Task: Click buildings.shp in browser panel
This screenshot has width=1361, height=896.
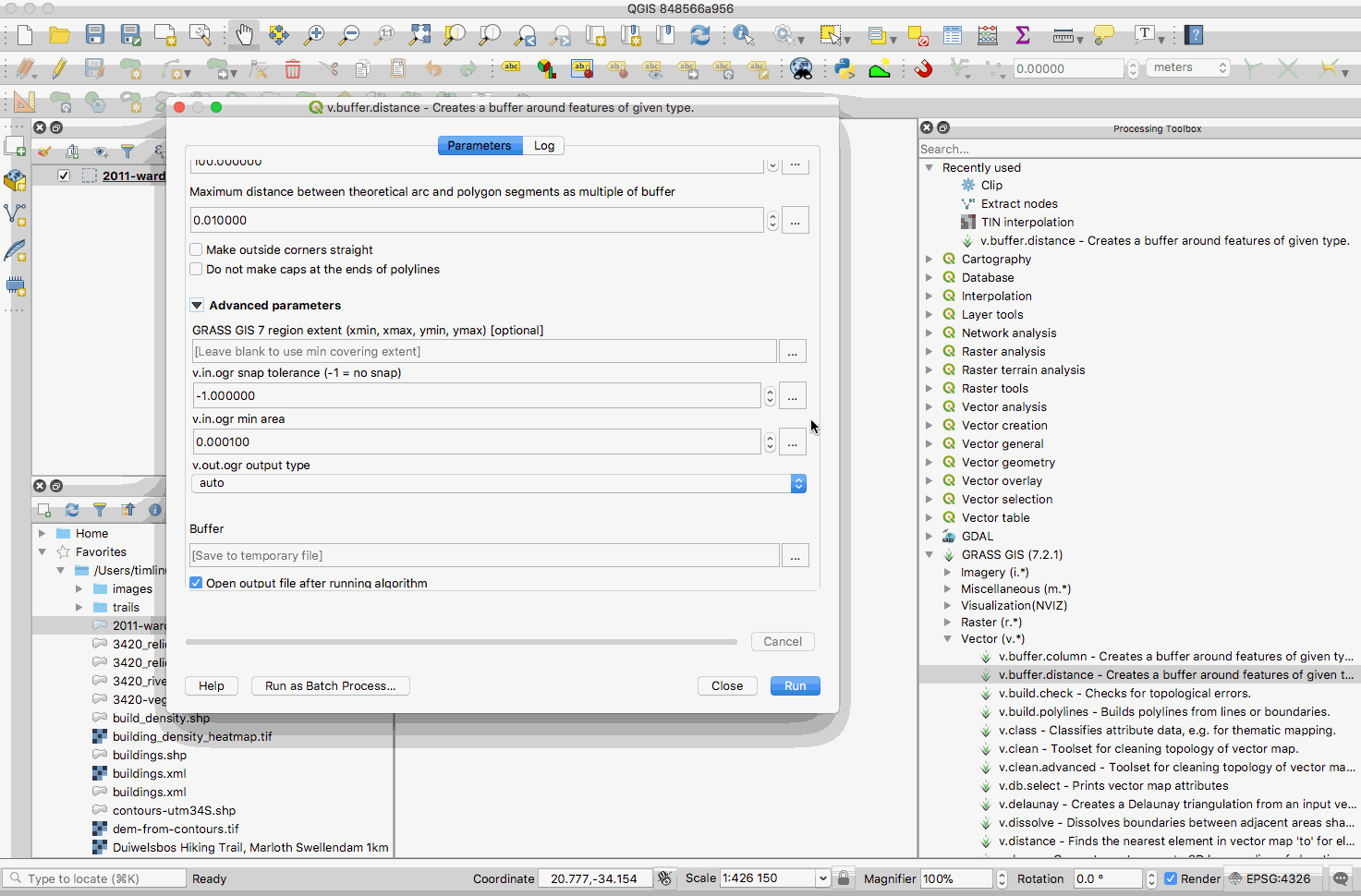Action: point(150,755)
